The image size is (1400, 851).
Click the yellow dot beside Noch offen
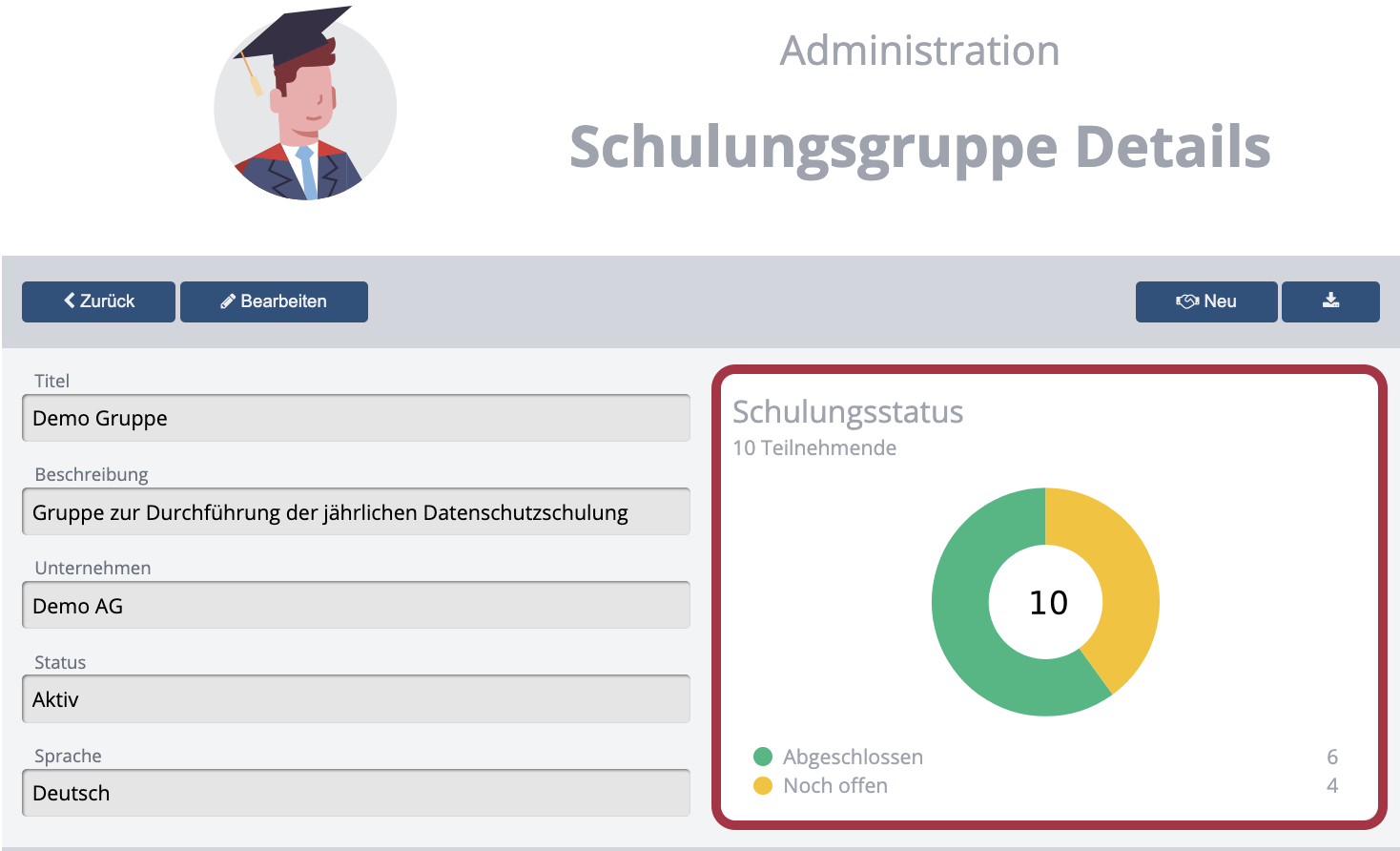coord(763,785)
